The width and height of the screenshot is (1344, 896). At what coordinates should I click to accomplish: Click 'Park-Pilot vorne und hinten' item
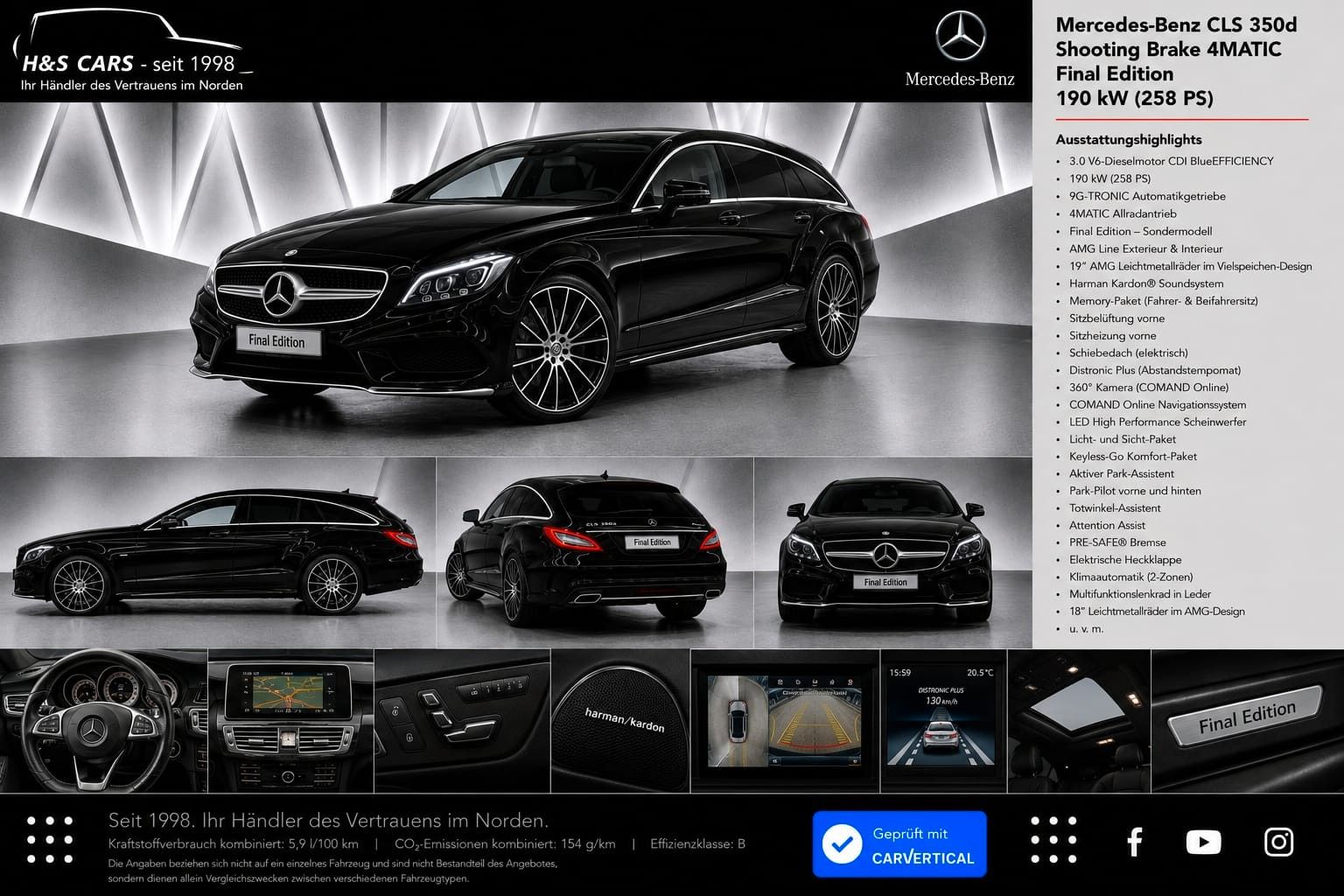tap(1134, 491)
